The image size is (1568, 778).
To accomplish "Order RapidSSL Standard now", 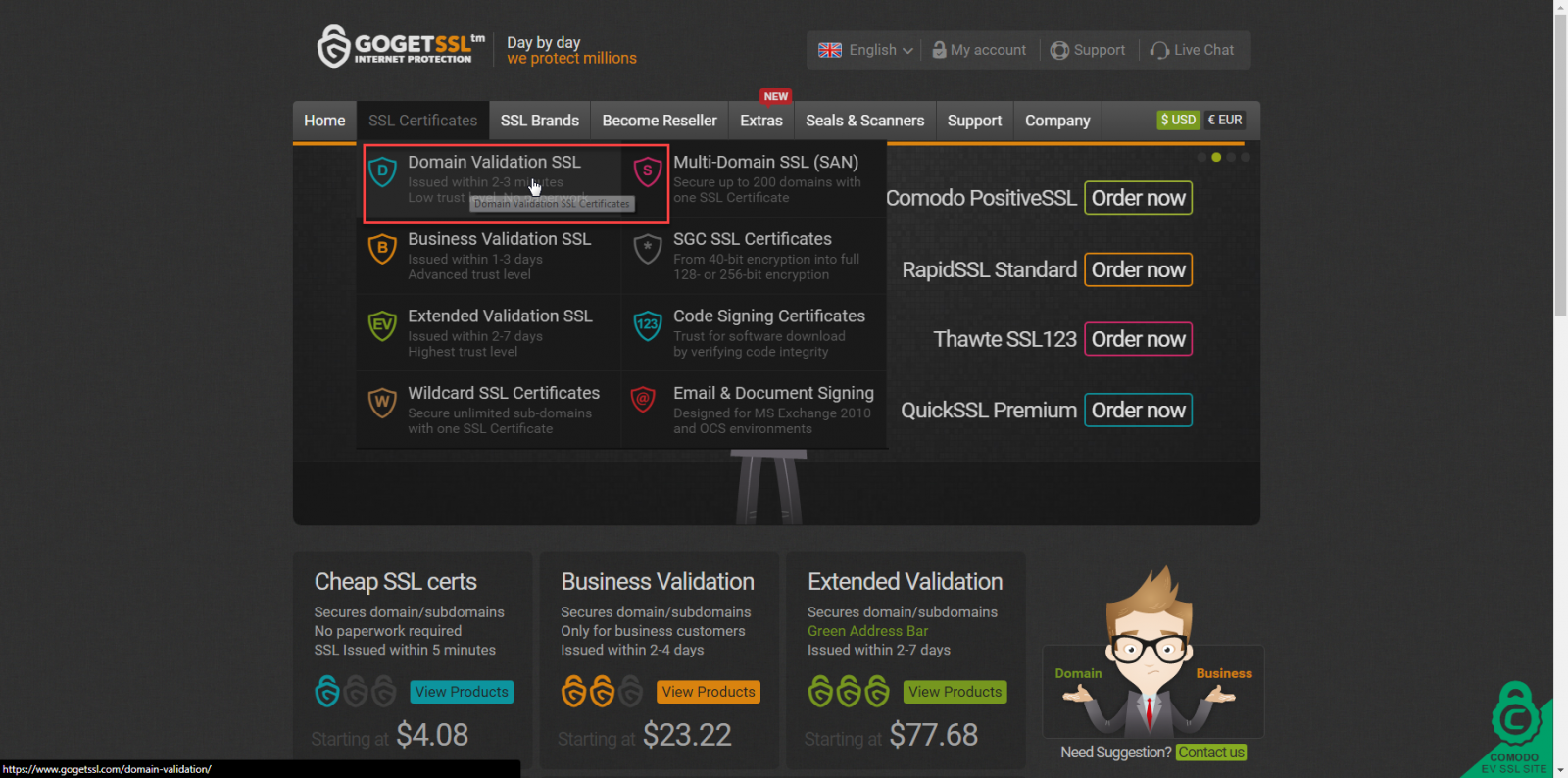I will click(x=1138, y=269).
